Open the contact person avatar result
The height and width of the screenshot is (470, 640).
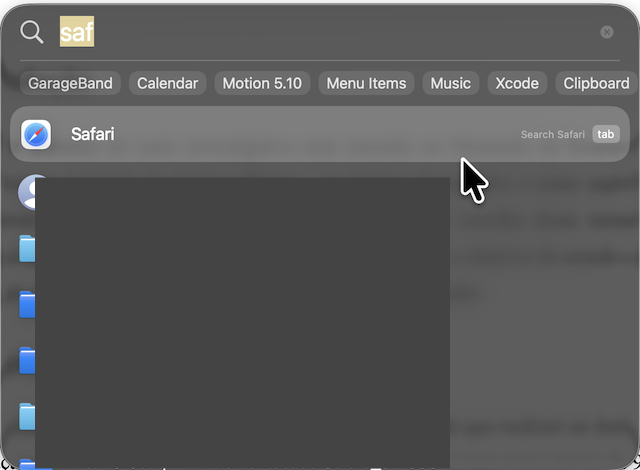click(27, 192)
